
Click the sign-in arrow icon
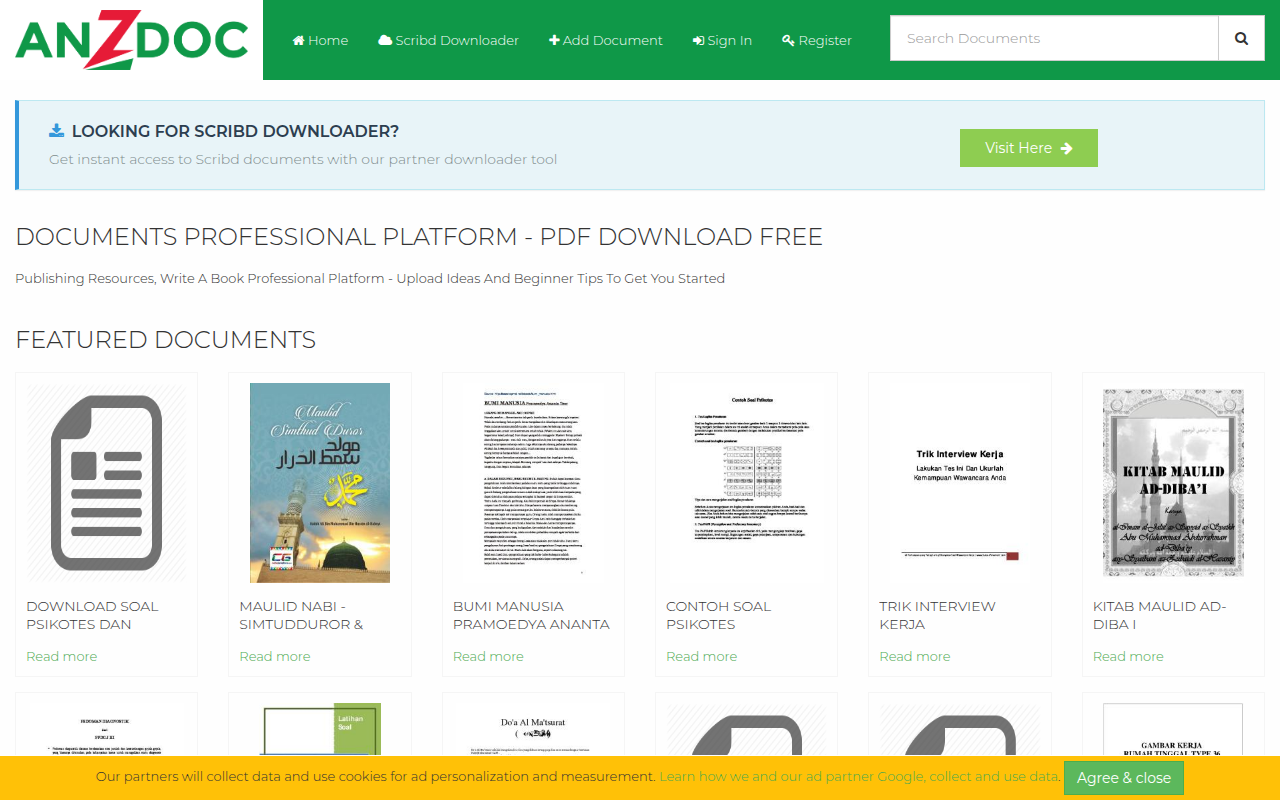698,40
